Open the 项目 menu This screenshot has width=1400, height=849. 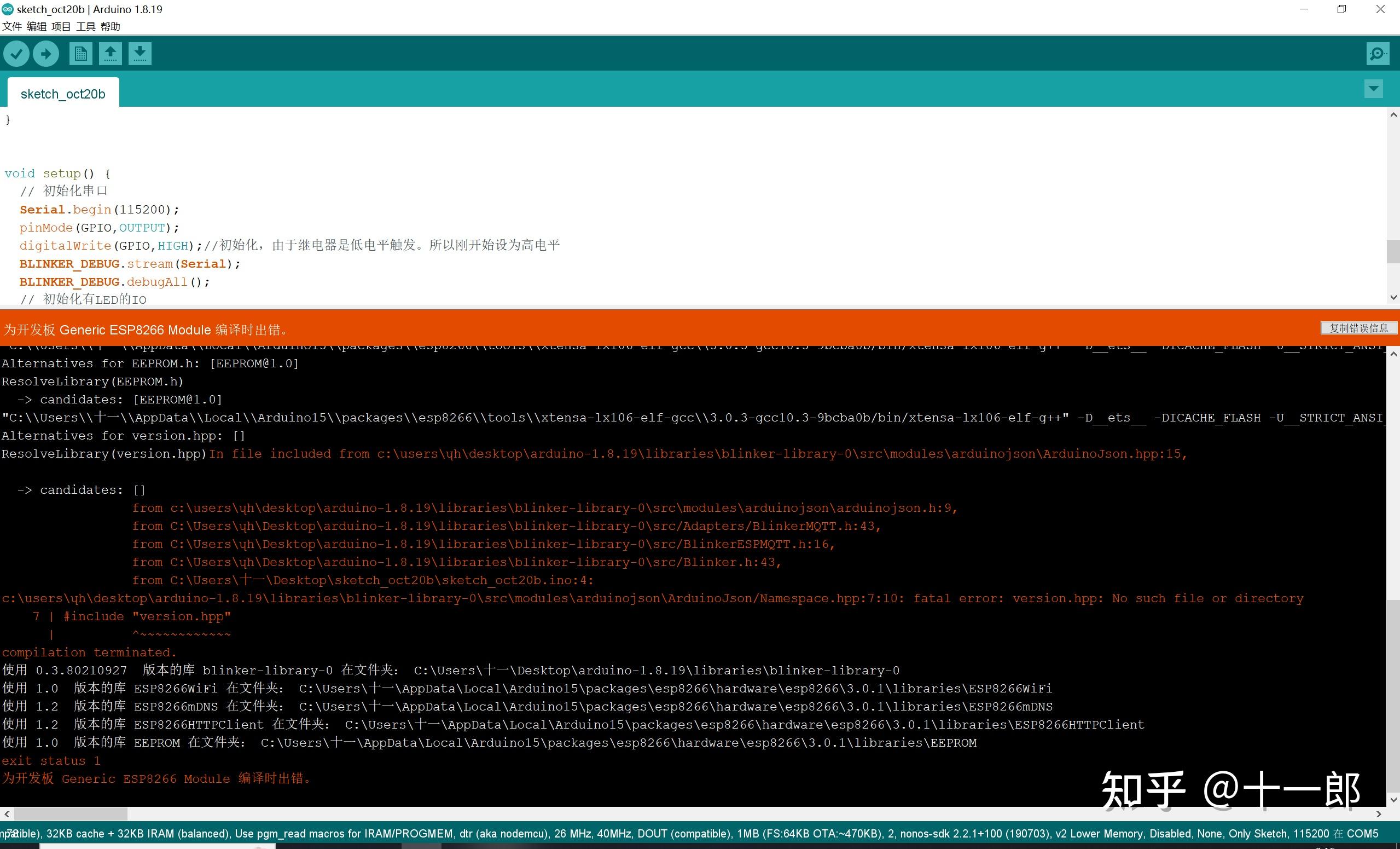61,26
